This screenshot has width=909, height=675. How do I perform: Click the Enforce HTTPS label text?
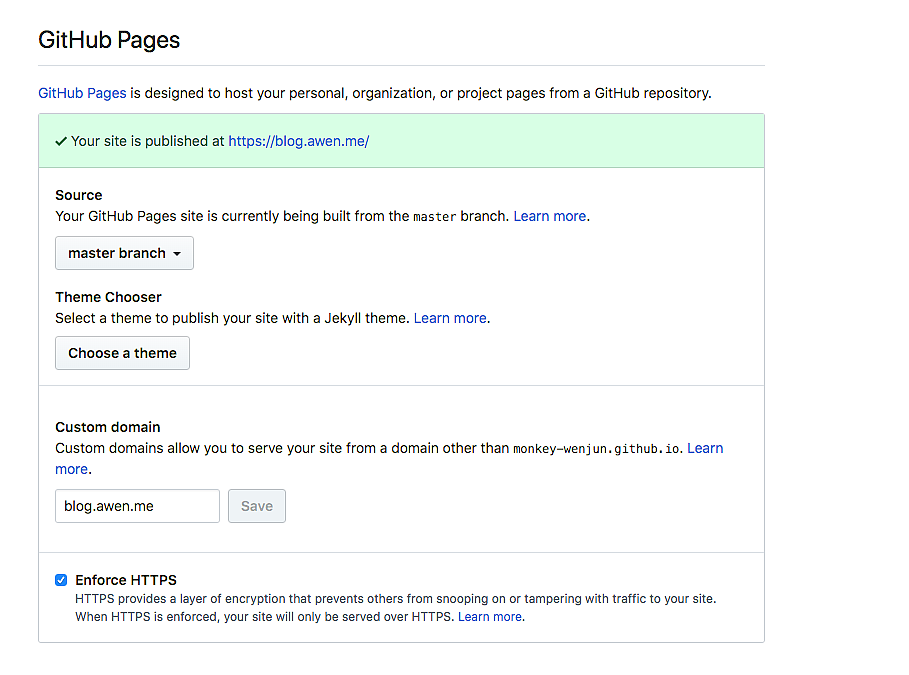coord(126,580)
